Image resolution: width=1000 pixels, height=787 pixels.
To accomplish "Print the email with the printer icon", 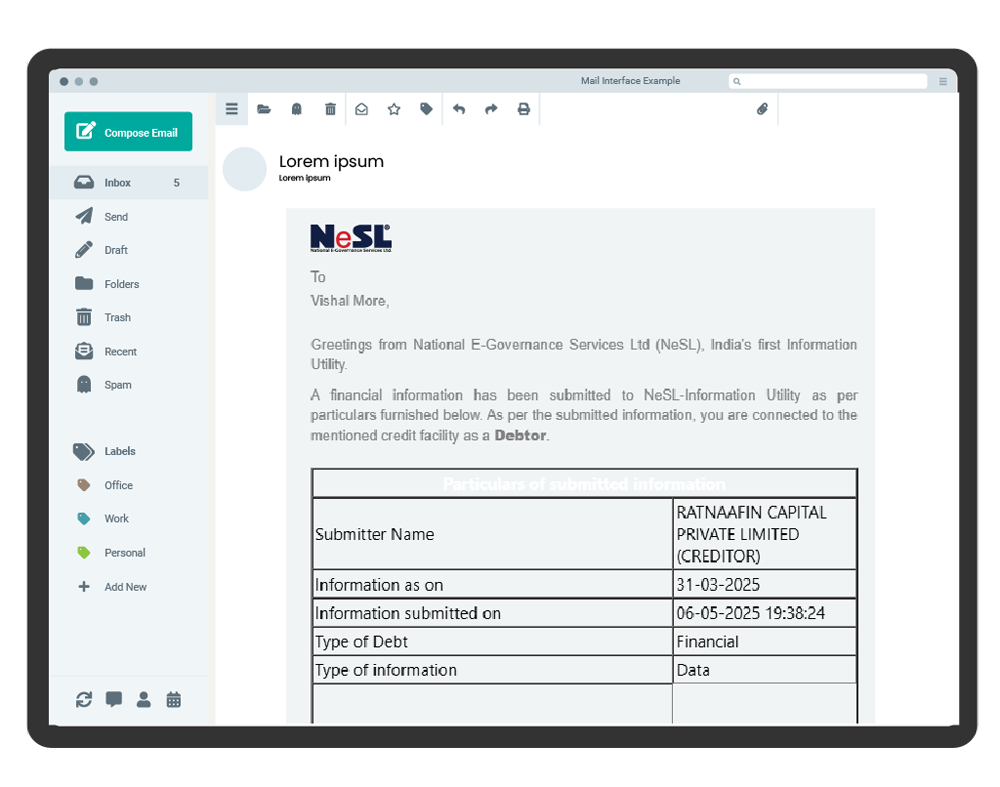I will click(x=524, y=109).
